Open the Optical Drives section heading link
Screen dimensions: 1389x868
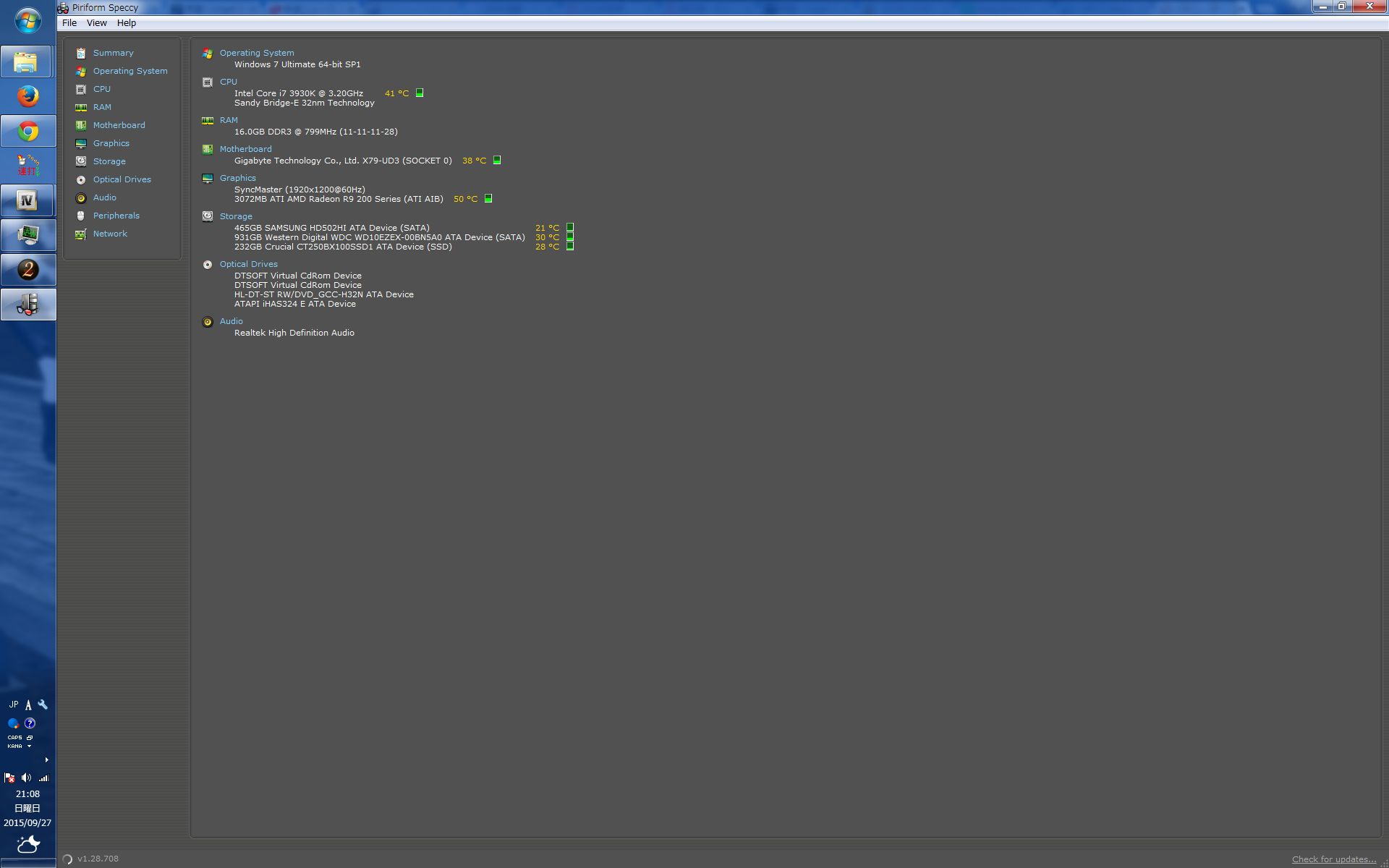coord(249,264)
